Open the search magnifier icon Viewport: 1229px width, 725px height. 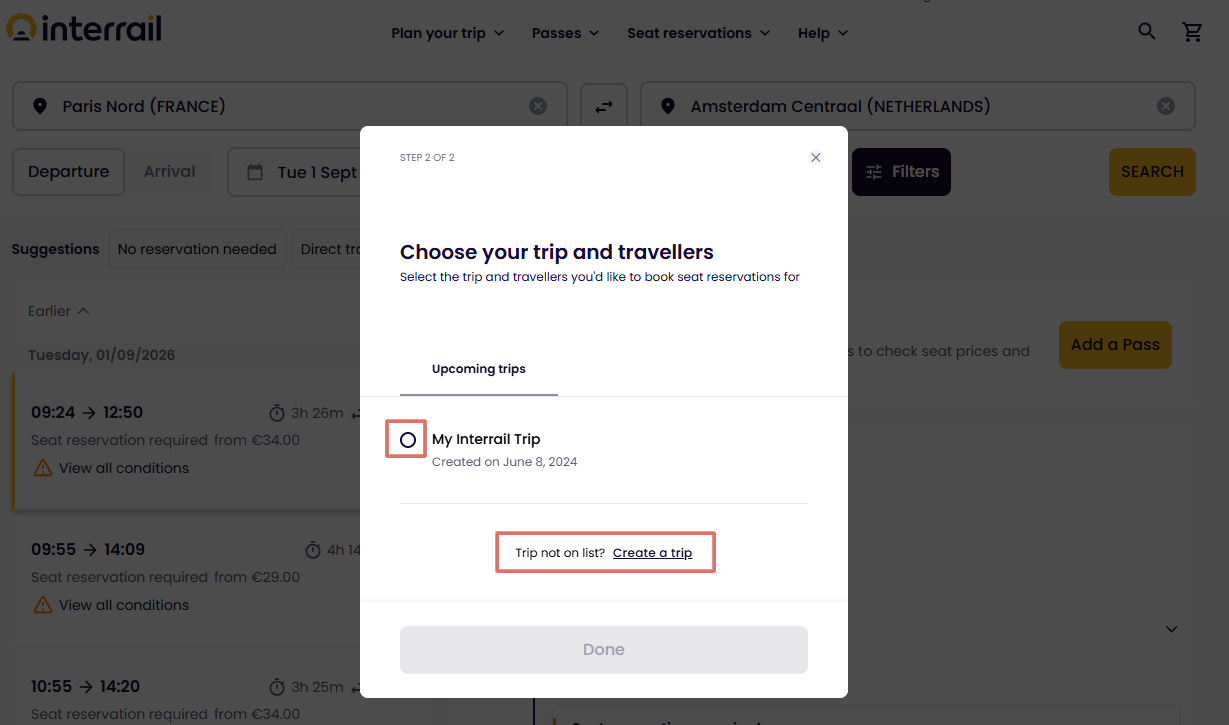click(x=1147, y=32)
